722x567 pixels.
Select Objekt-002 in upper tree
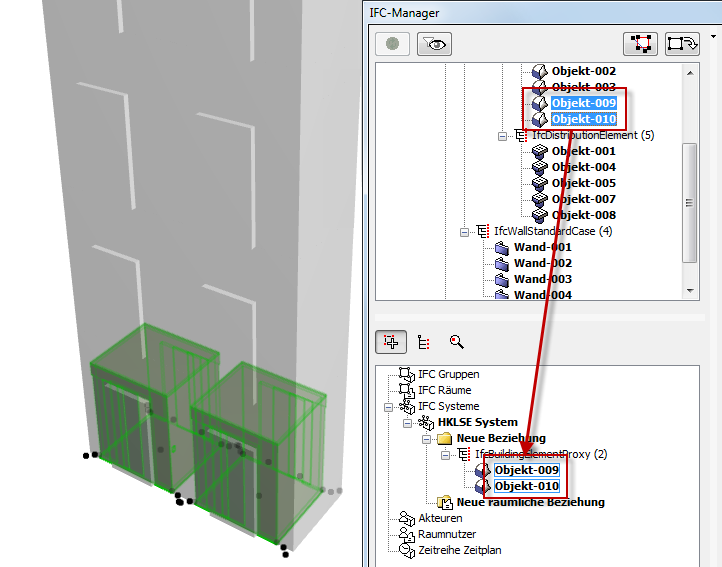click(583, 71)
